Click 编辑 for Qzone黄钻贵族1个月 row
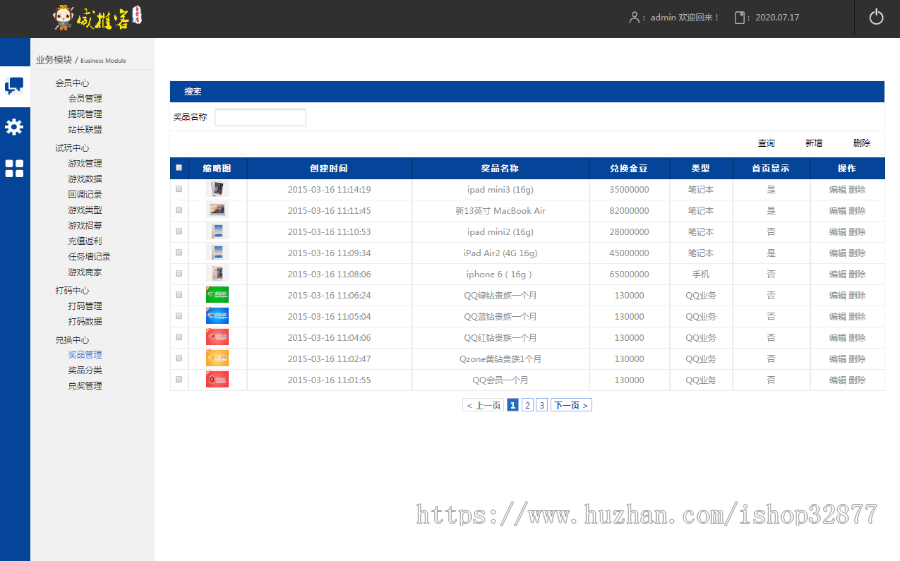The height and width of the screenshot is (561, 900). click(x=837, y=358)
